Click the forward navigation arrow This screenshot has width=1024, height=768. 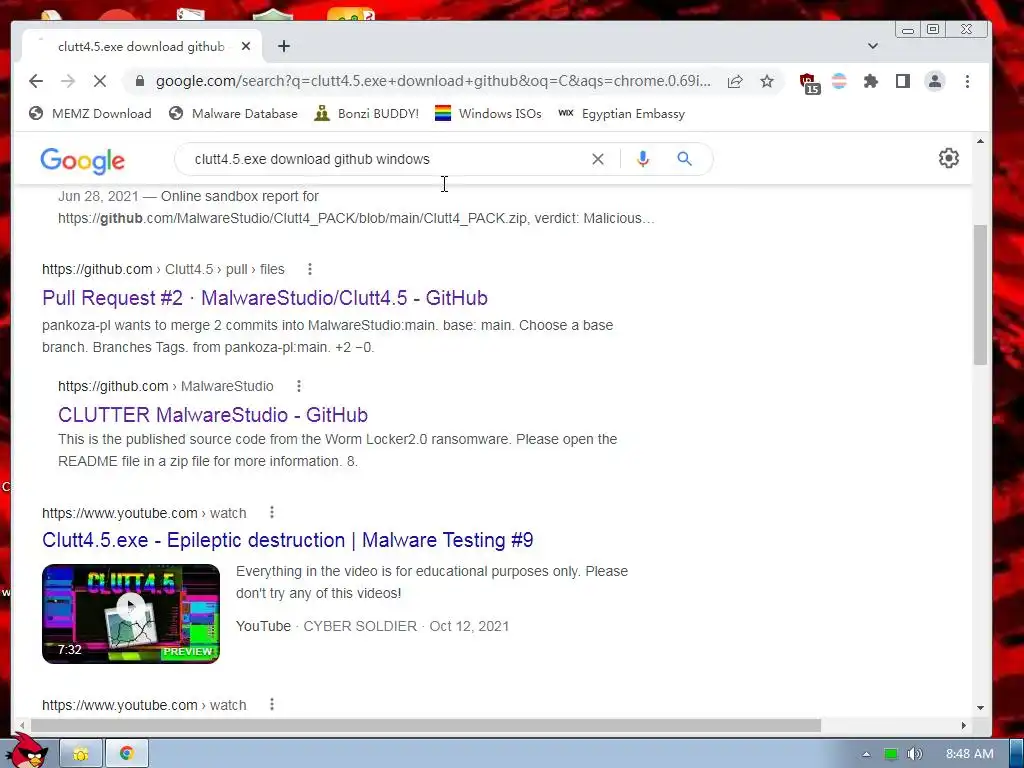[68, 81]
